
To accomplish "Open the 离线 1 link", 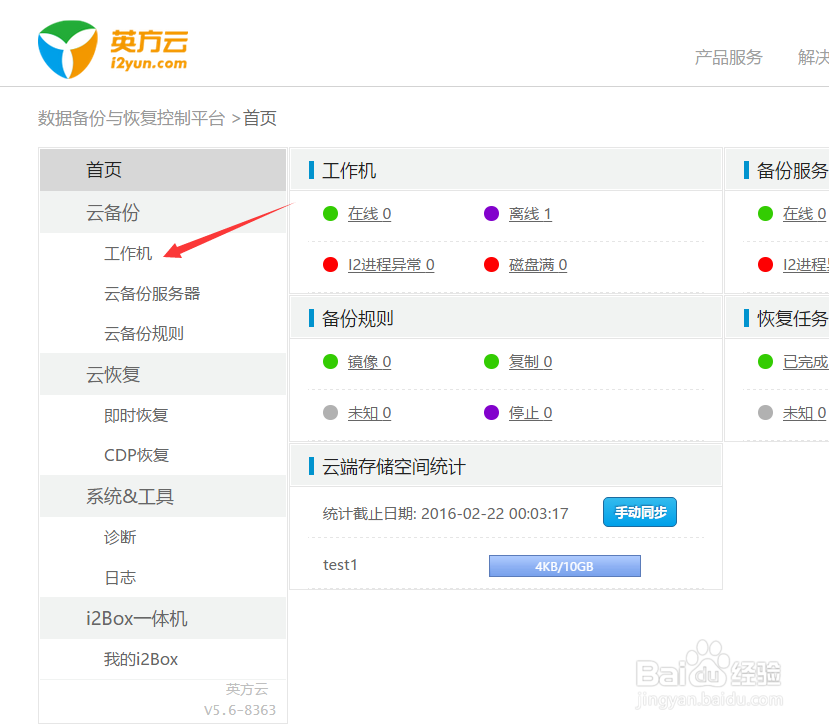I will [x=529, y=213].
